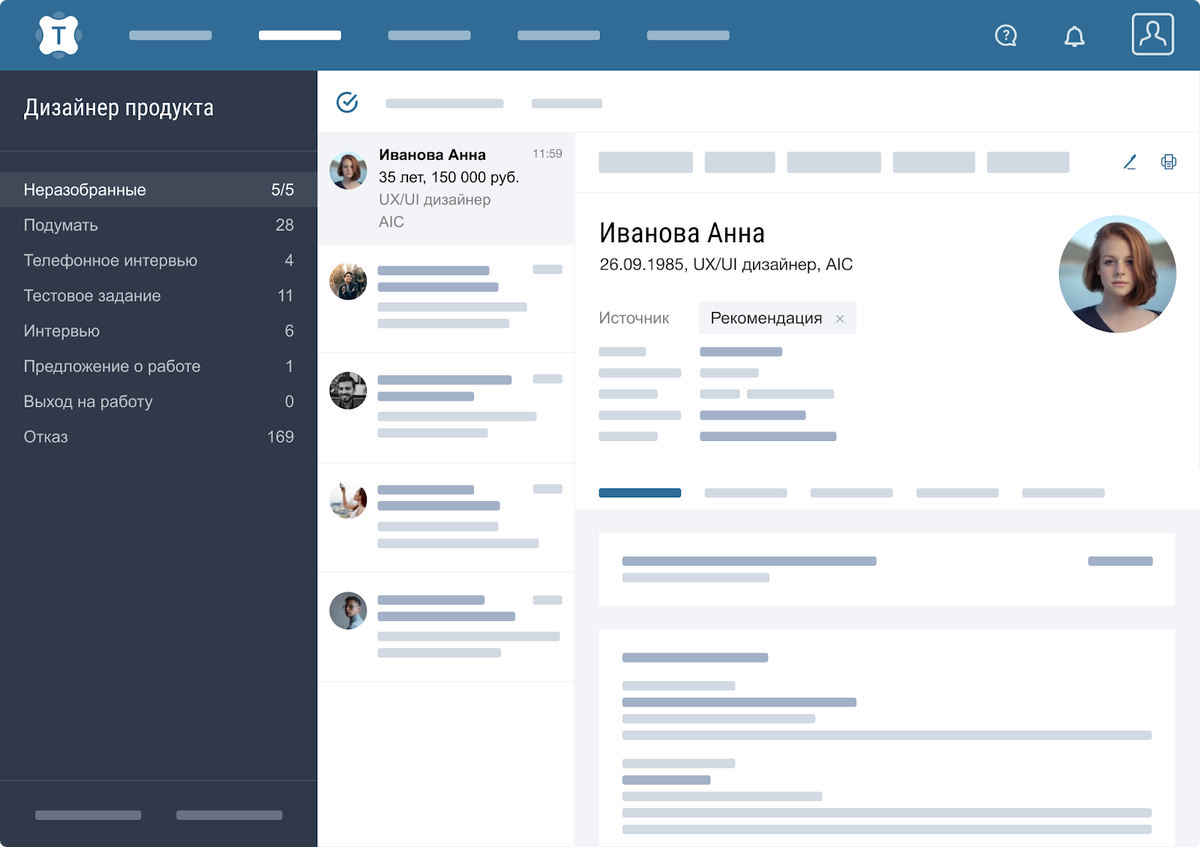Click the T logo icon
This screenshot has height=847, width=1200.
click(59, 36)
